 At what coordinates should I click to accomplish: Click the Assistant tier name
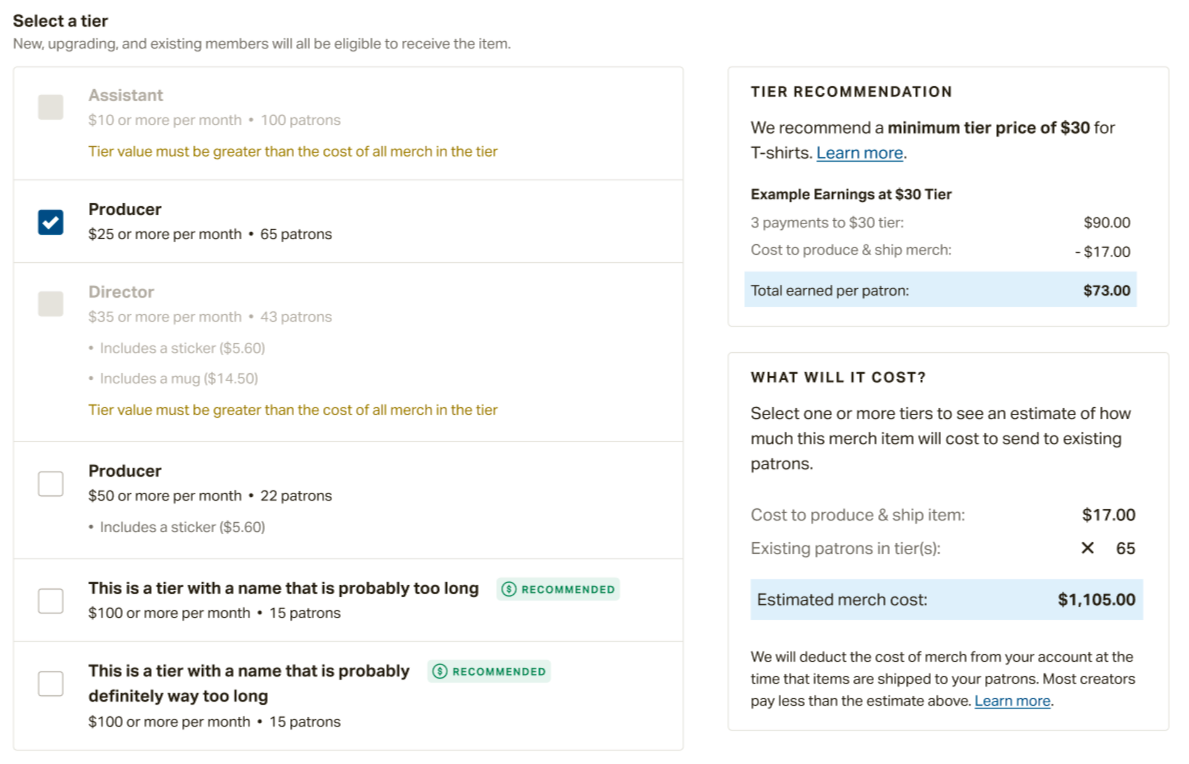(x=126, y=96)
